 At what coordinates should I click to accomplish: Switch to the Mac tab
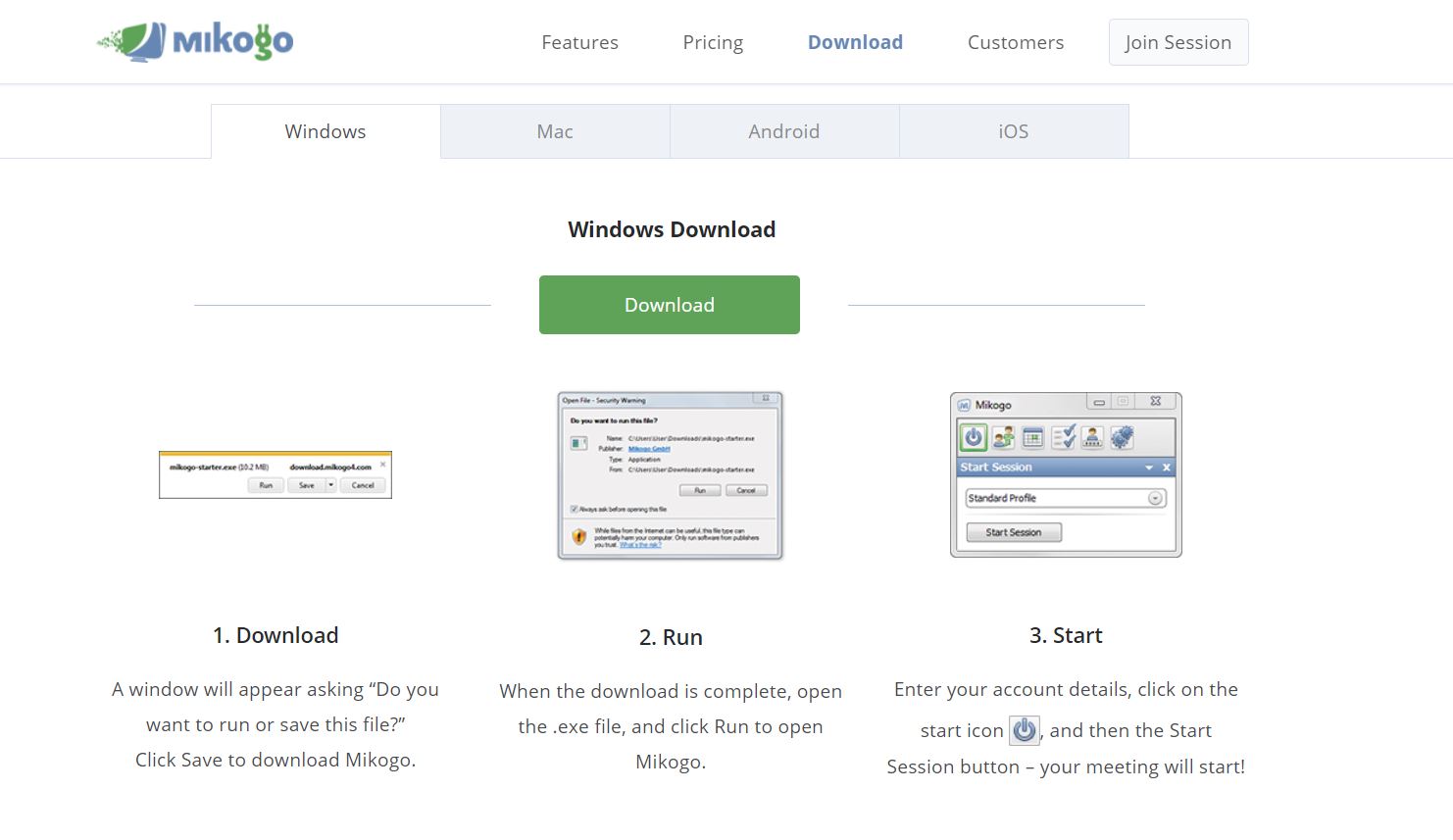555,131
